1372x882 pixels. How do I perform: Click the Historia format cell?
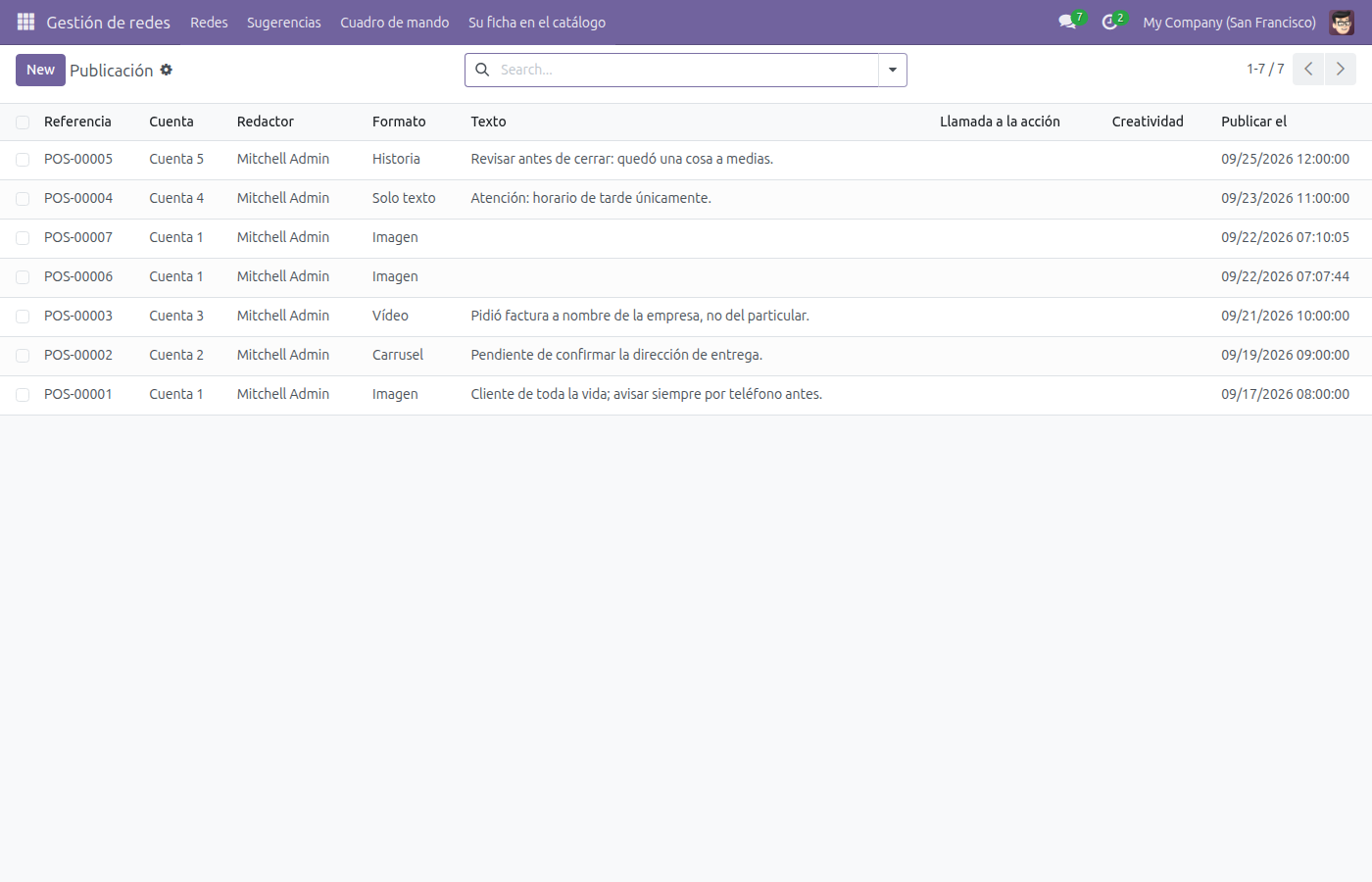pos(396,159)
